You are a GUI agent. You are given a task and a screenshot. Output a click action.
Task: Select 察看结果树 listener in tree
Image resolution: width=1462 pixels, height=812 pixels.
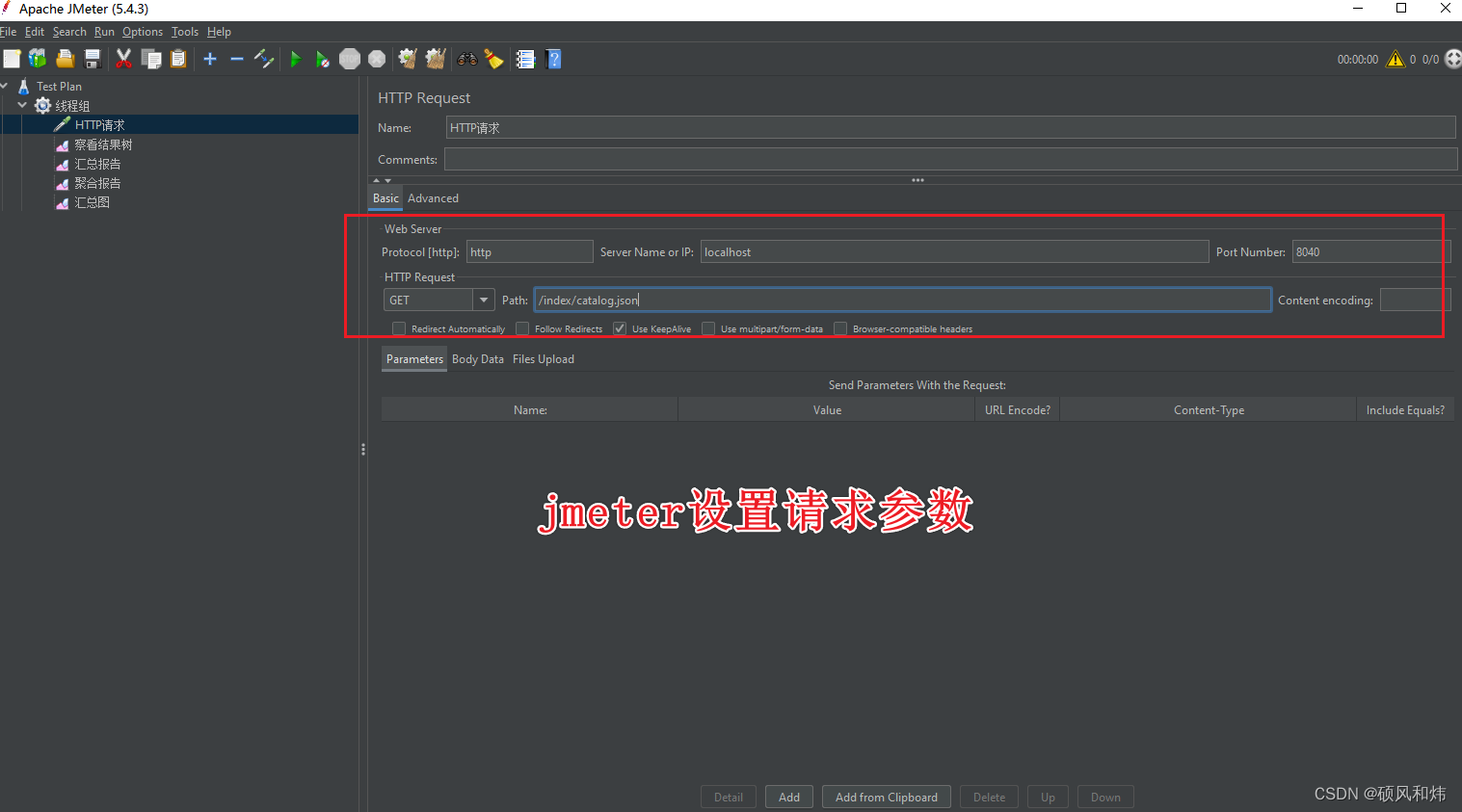(x=103, y=144)
